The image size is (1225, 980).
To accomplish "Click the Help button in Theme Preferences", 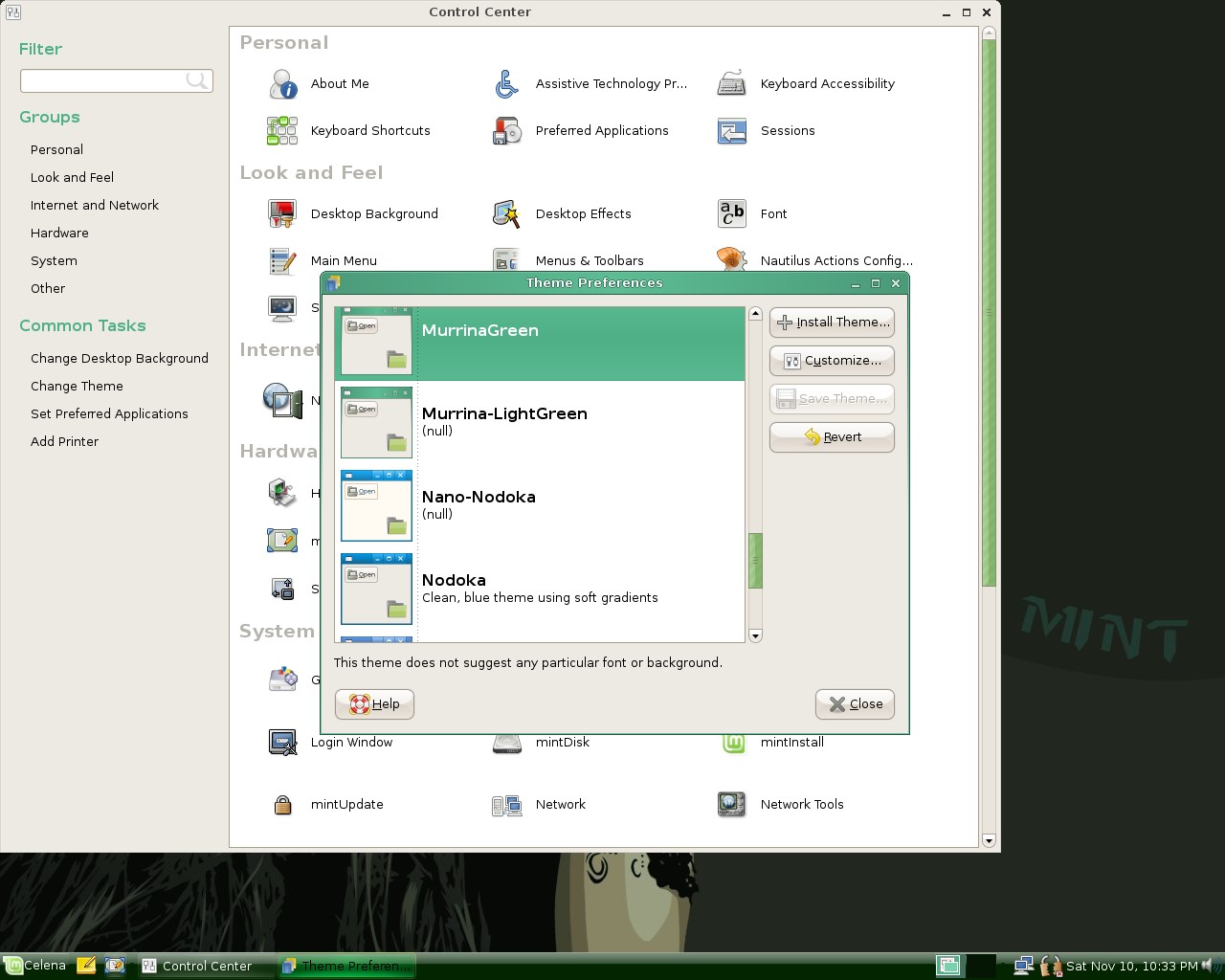I will click(374, 704).
